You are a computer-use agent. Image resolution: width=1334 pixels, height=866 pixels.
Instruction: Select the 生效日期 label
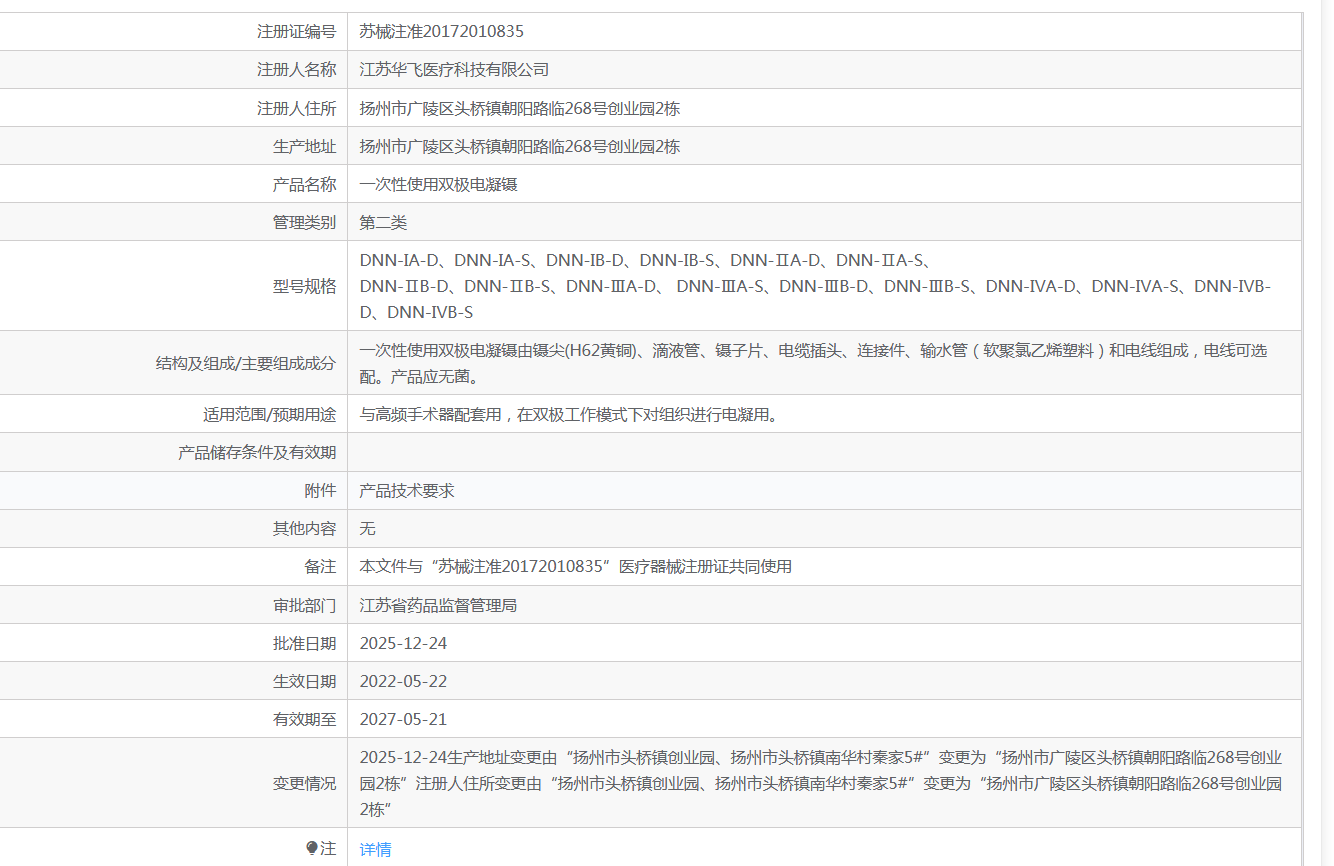tap(304, 681)
